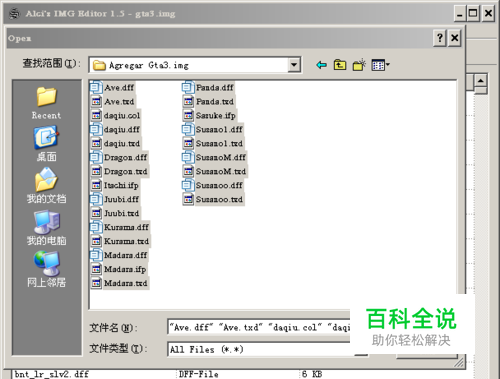This screenshot has width=500, height=379.
Task: Select the Dragon.txd file icon
Action: [x=96, y=172]
